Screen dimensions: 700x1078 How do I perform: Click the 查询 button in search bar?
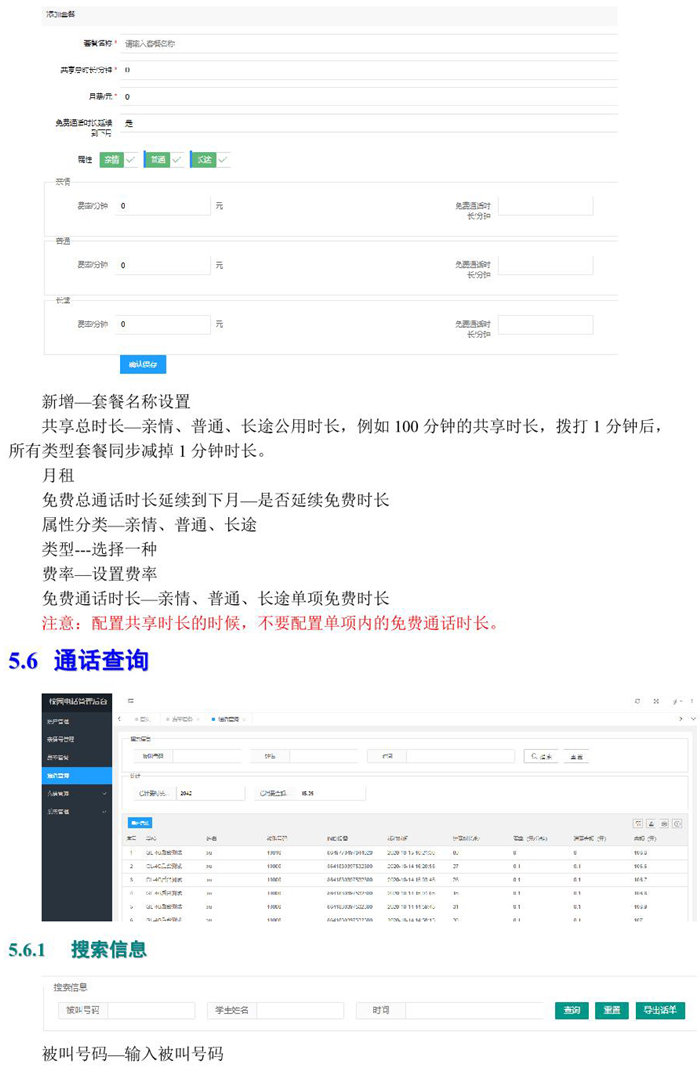click(x=571, y=1011)
